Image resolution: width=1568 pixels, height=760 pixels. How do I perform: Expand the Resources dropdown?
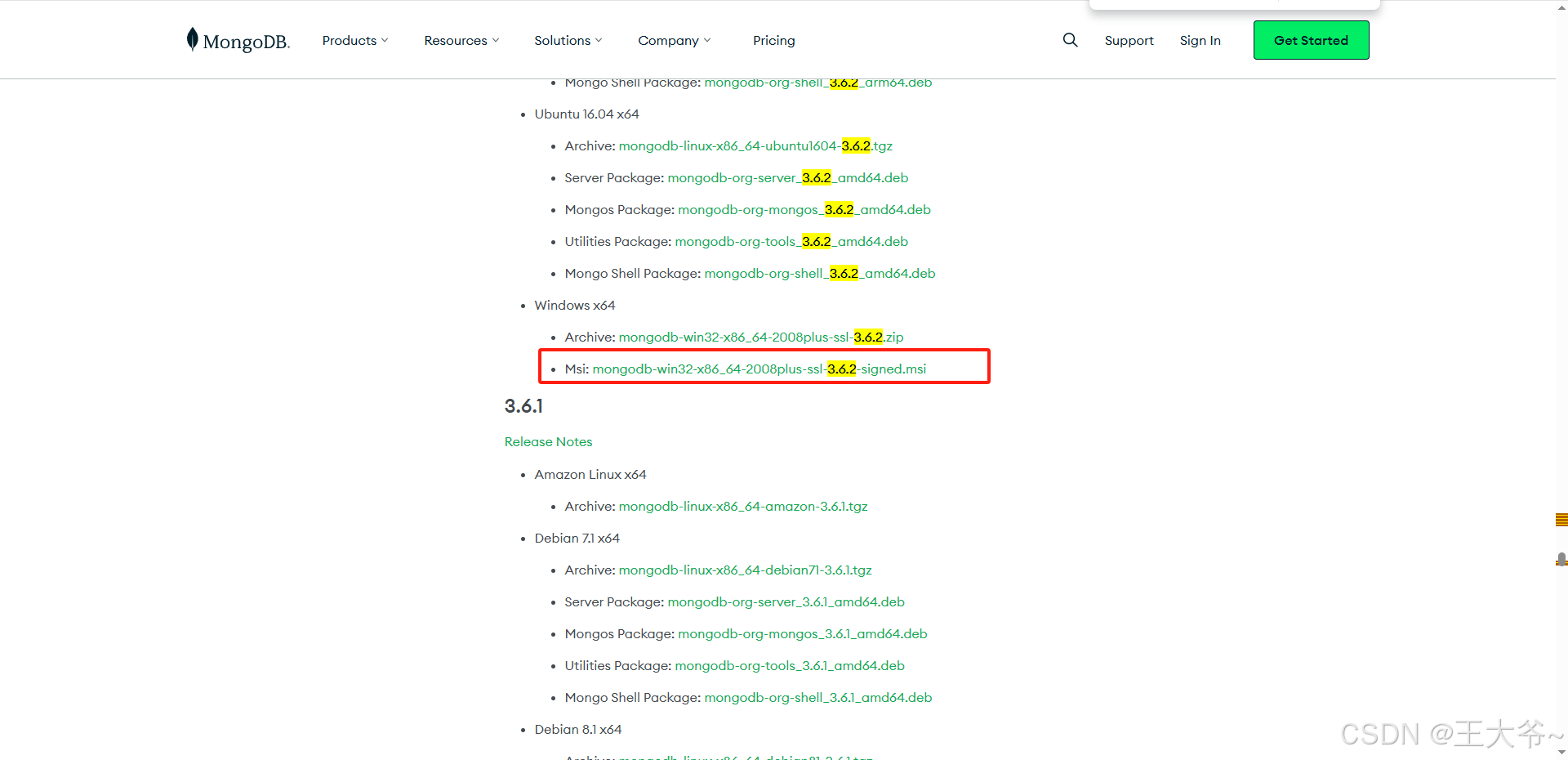pyautogui.click(x=461, y=40)
